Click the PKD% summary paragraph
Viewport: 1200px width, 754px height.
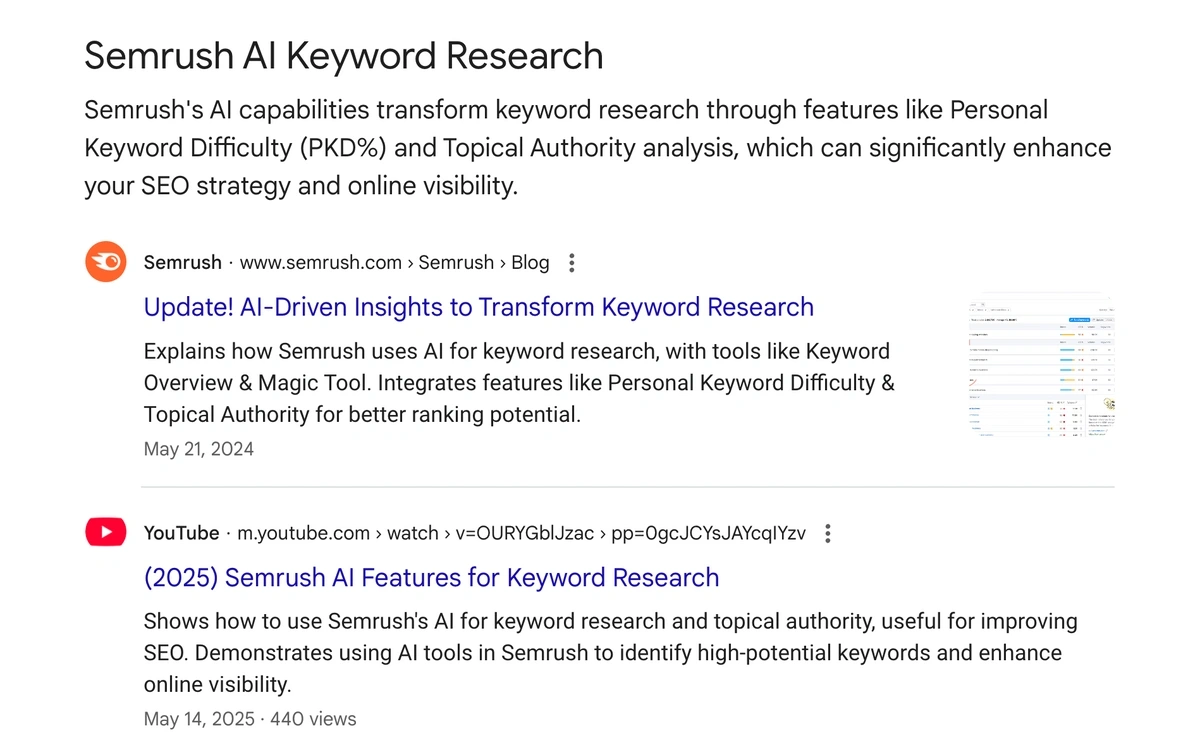coord(598,147)
